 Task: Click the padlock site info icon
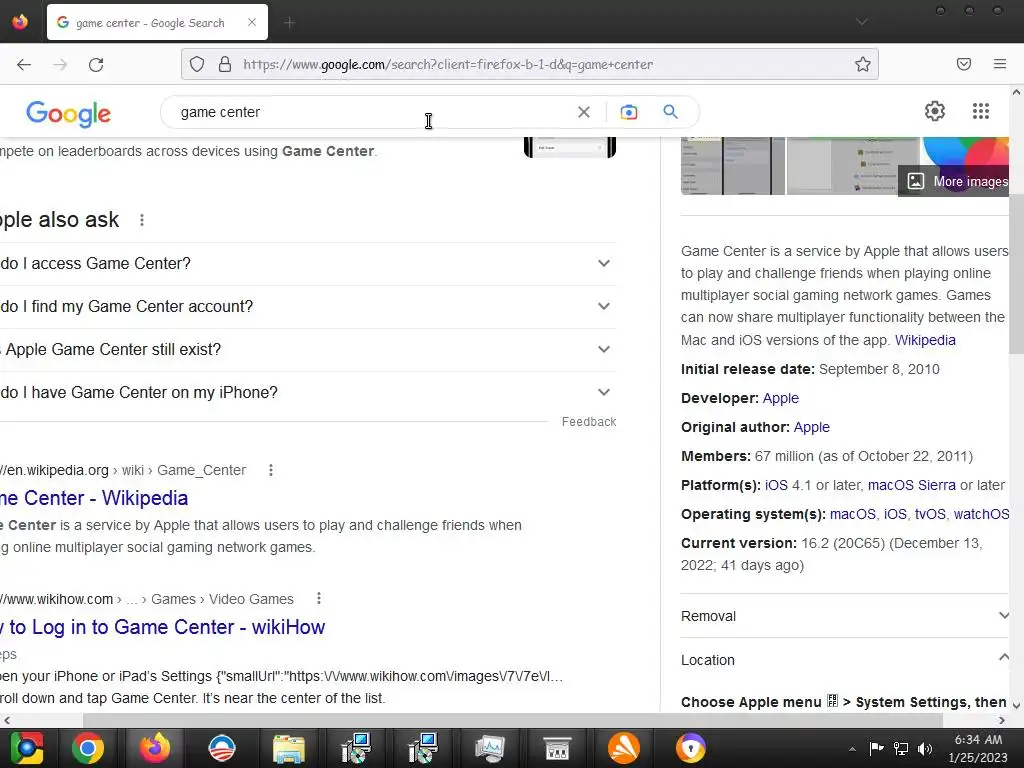coord(225,64)
